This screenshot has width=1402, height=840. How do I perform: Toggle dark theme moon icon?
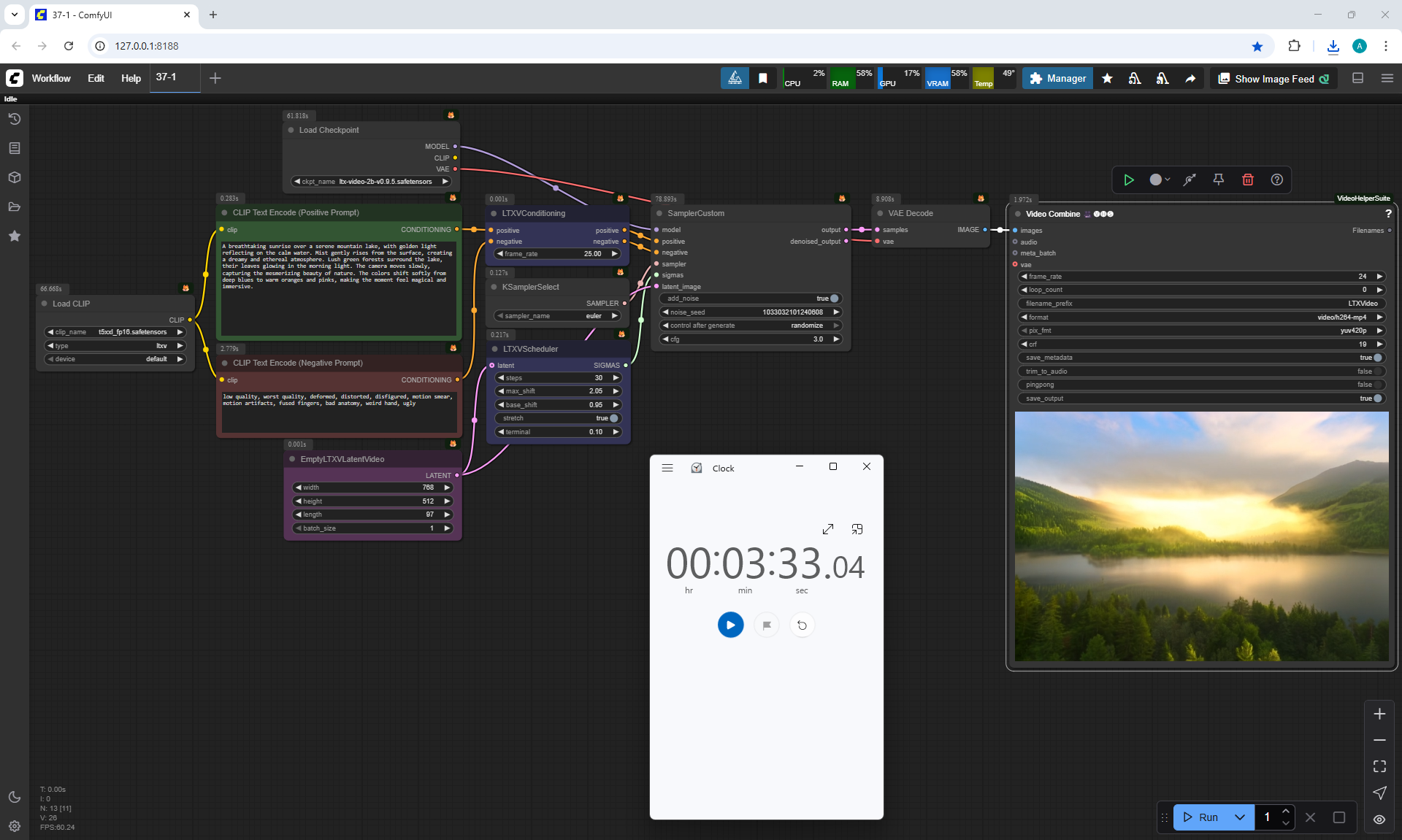tap(15, 797)
